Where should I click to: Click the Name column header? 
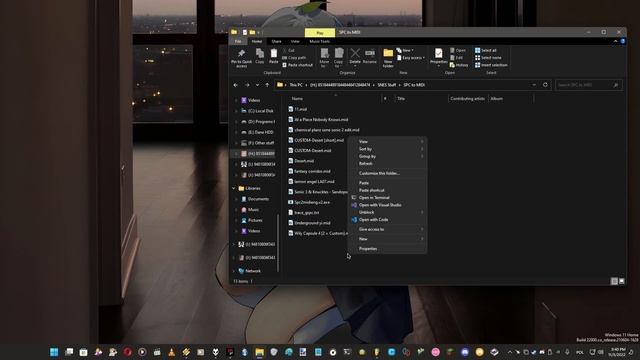tap(335, 98)
